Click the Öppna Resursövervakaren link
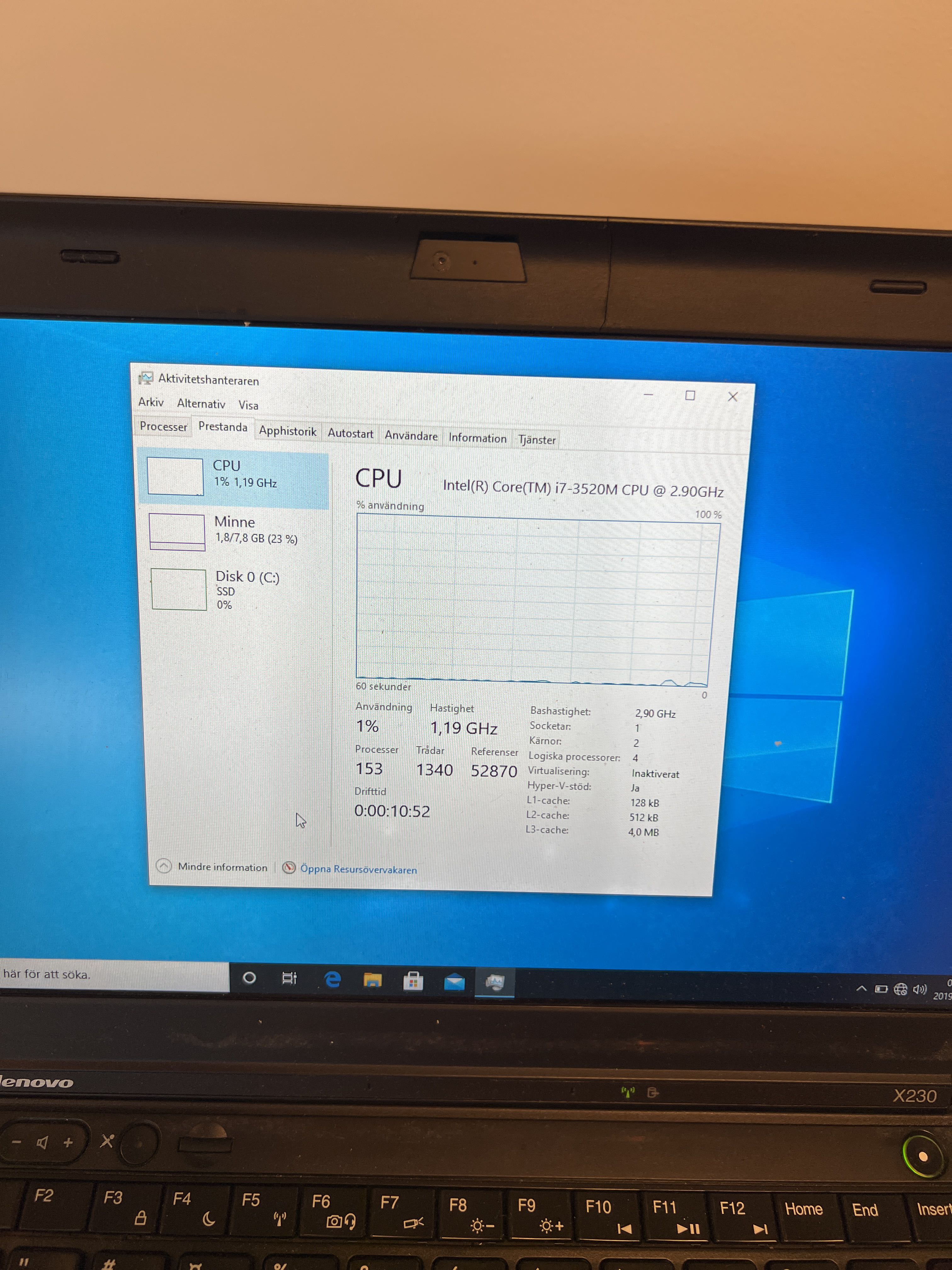This screenshot has width=952, height=1270. point(358,869)
